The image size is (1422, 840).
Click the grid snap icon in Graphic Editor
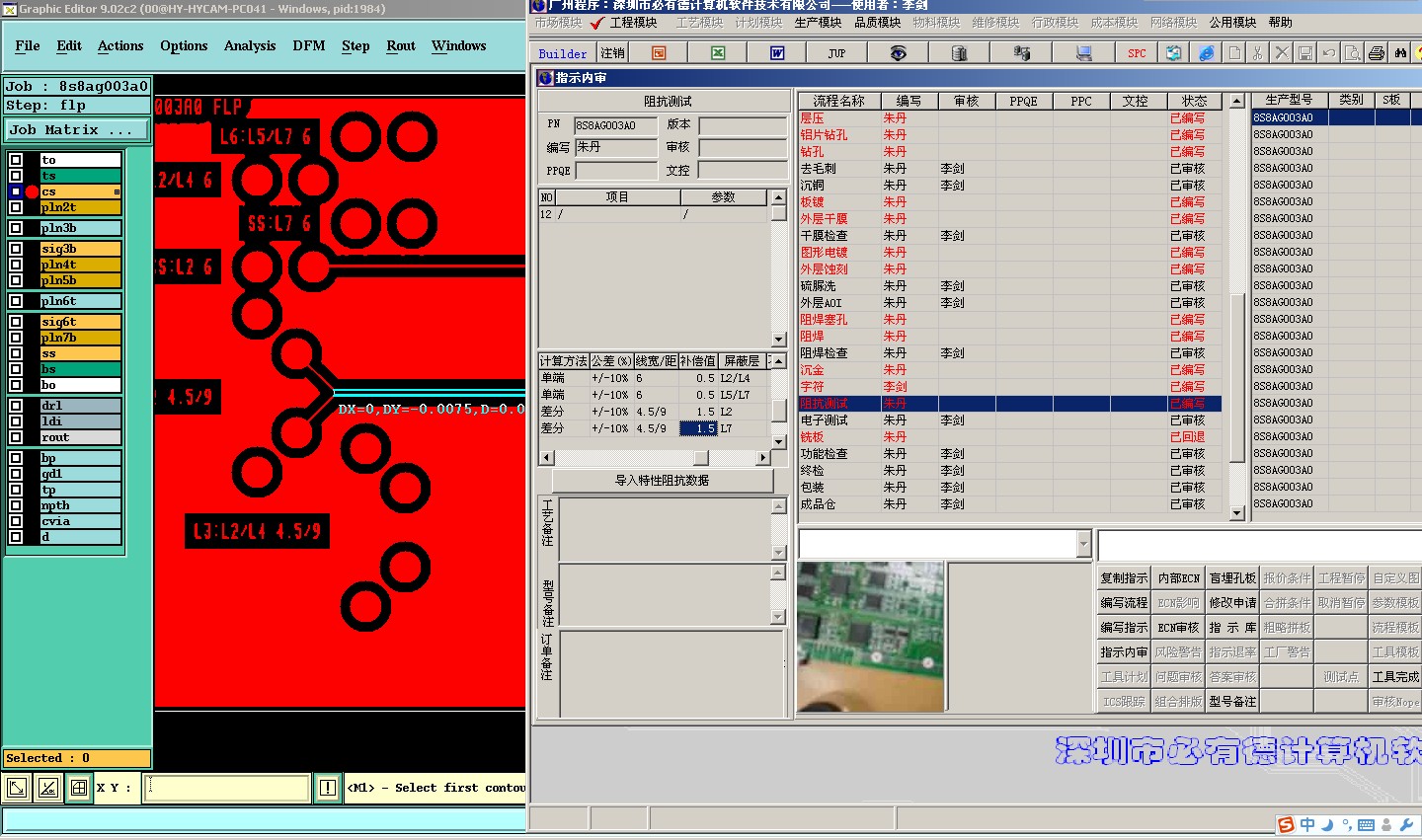point(79,788)
